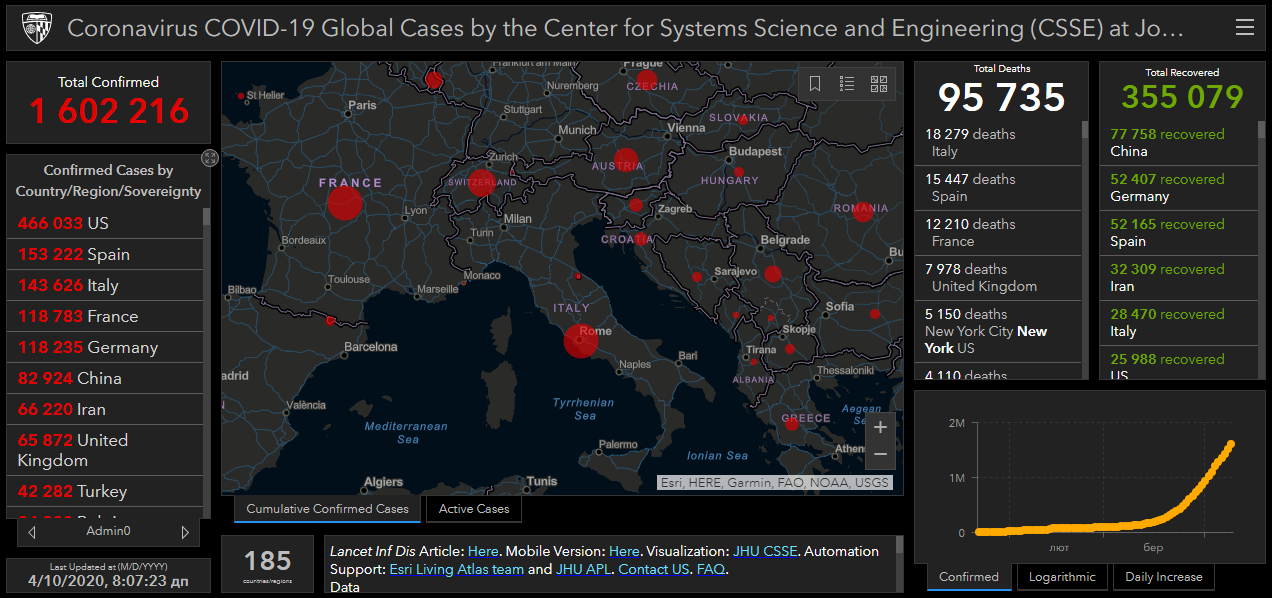Open the Mobile Version 'Here' link
The width and height of the screenshot is (1272, 598).
[x=624, y=551]
